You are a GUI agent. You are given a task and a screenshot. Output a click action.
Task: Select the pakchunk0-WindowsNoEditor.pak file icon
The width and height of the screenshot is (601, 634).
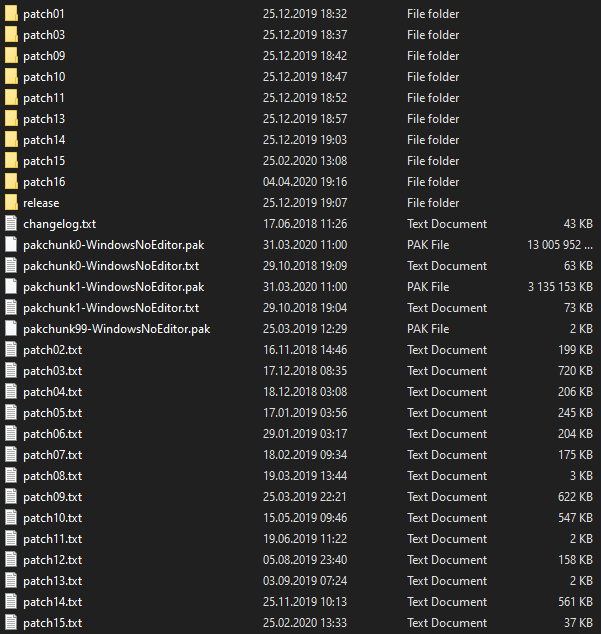click(11, 245)
